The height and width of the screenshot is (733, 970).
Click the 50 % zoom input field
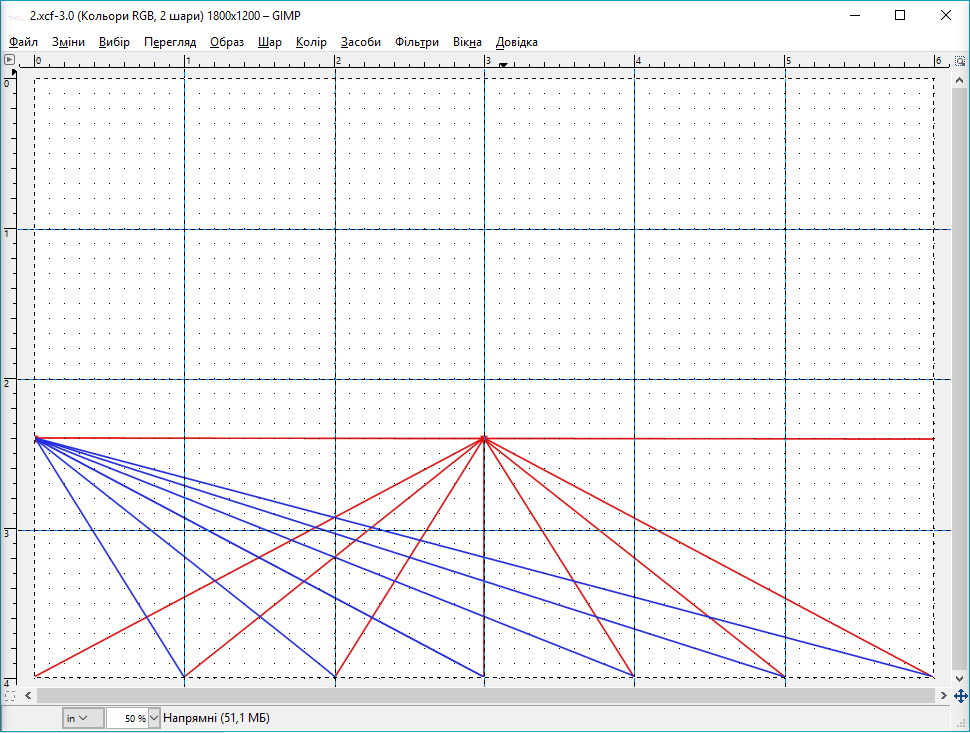point(127,718)
